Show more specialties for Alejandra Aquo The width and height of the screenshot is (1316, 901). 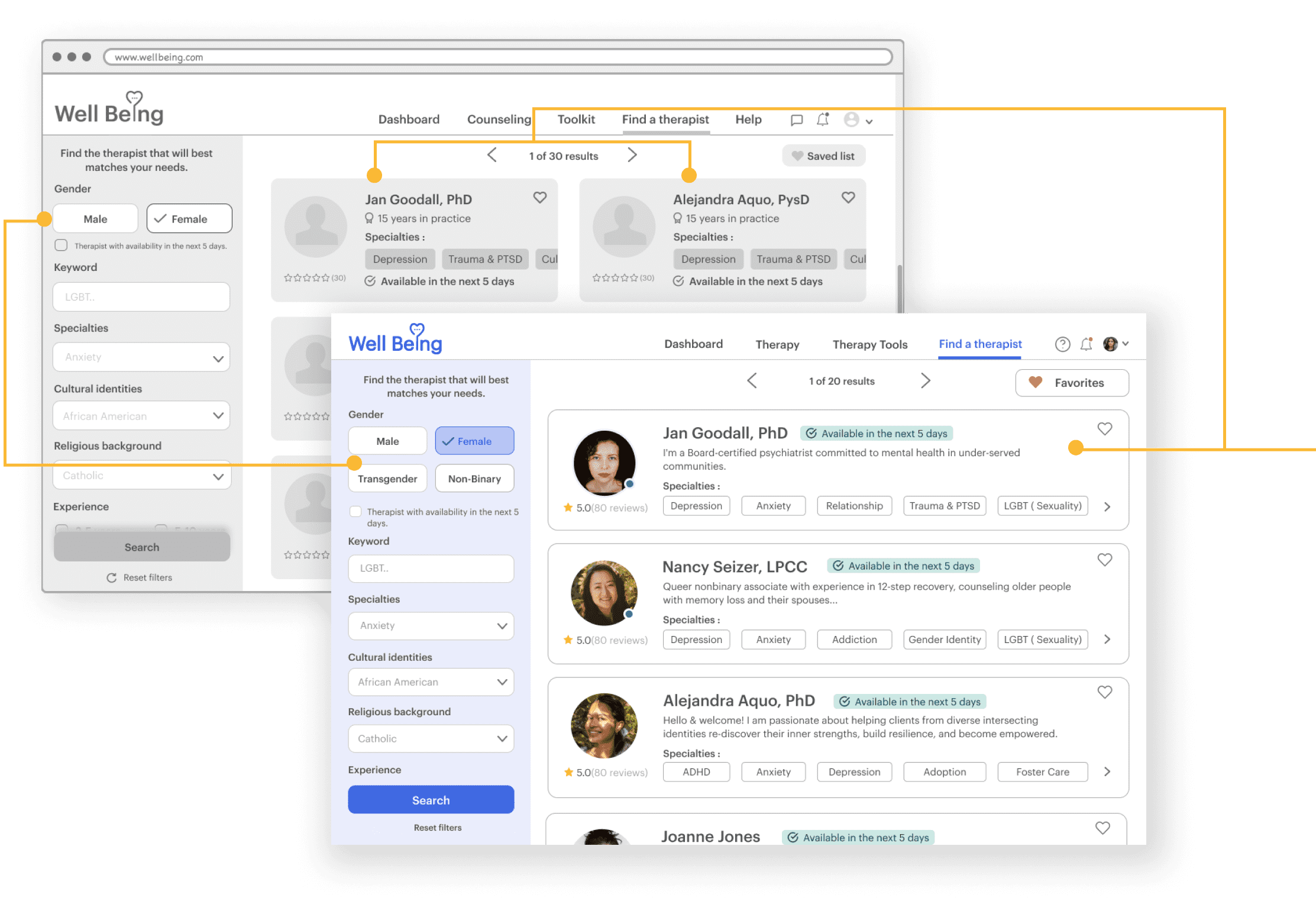(1107, 772)
